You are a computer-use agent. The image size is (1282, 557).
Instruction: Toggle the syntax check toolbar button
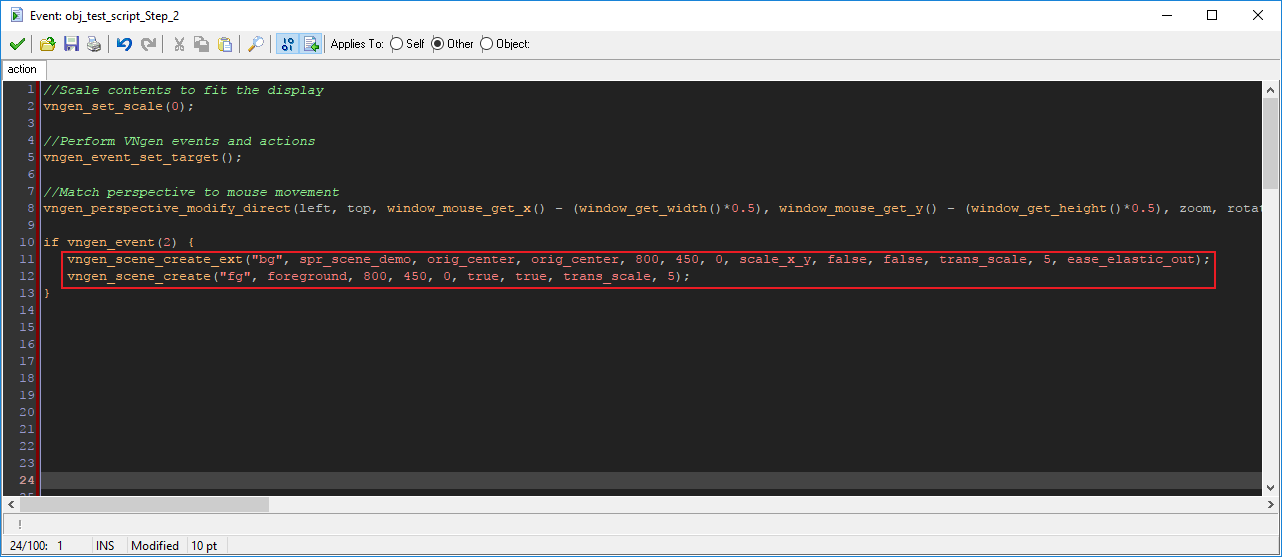(x=287, y=44)
